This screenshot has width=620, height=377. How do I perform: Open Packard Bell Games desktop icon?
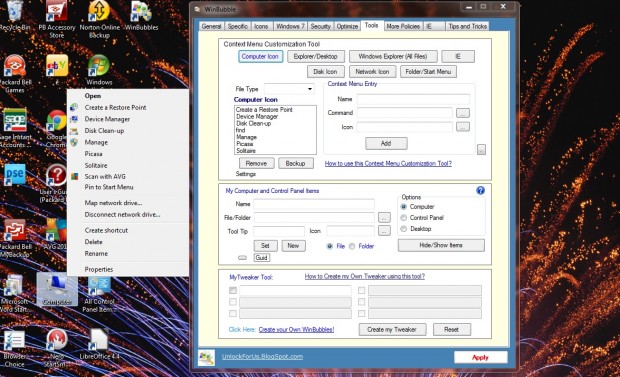(x=15, y=74)
